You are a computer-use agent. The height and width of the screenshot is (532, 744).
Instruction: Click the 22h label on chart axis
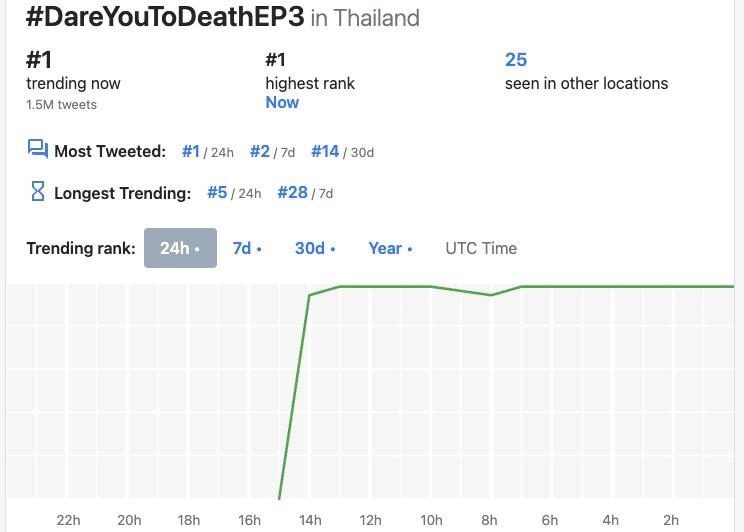[68, 520]
